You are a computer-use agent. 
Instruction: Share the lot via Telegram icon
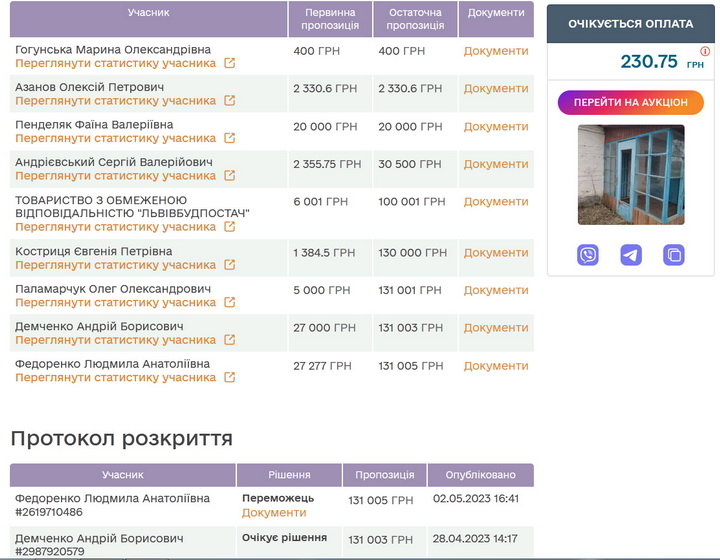(x=631, y=255)
